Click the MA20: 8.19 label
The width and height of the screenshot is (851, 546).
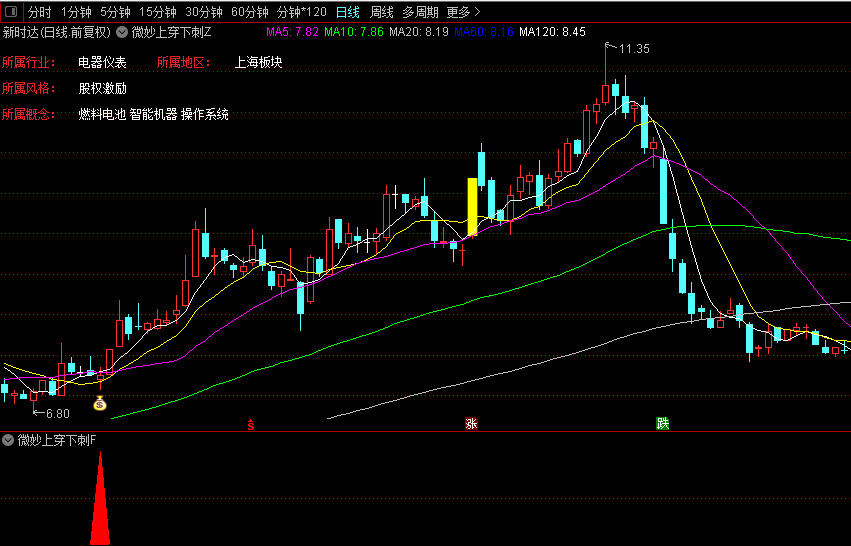tap(419, 32)
